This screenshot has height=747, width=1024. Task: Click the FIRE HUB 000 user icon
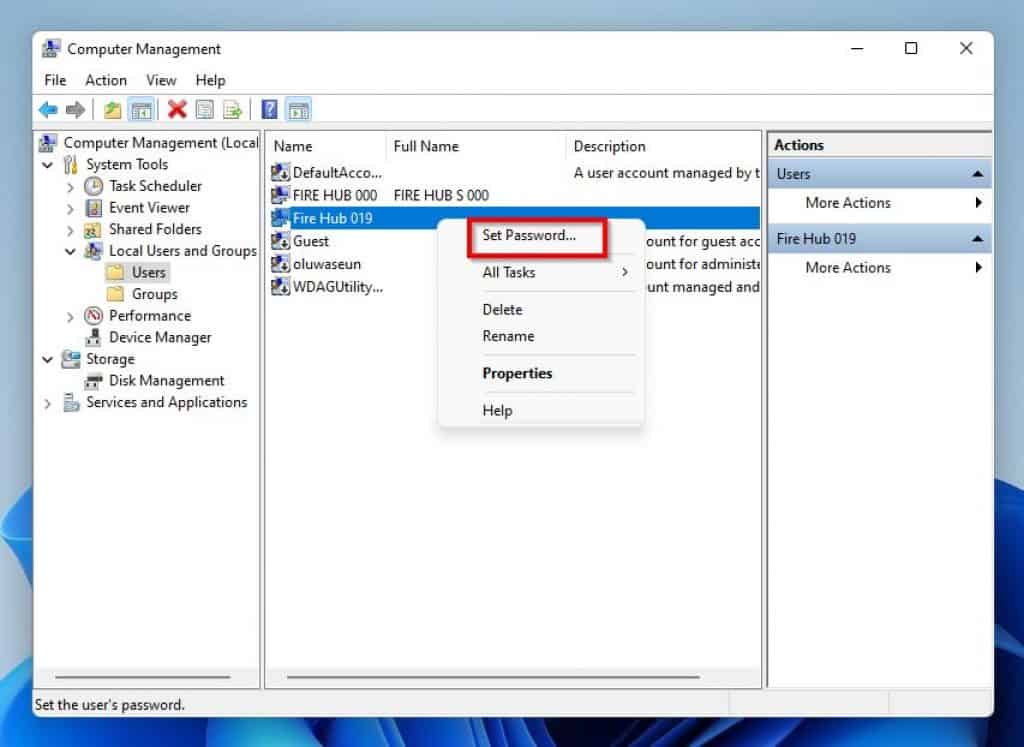[x=280, y=195]
